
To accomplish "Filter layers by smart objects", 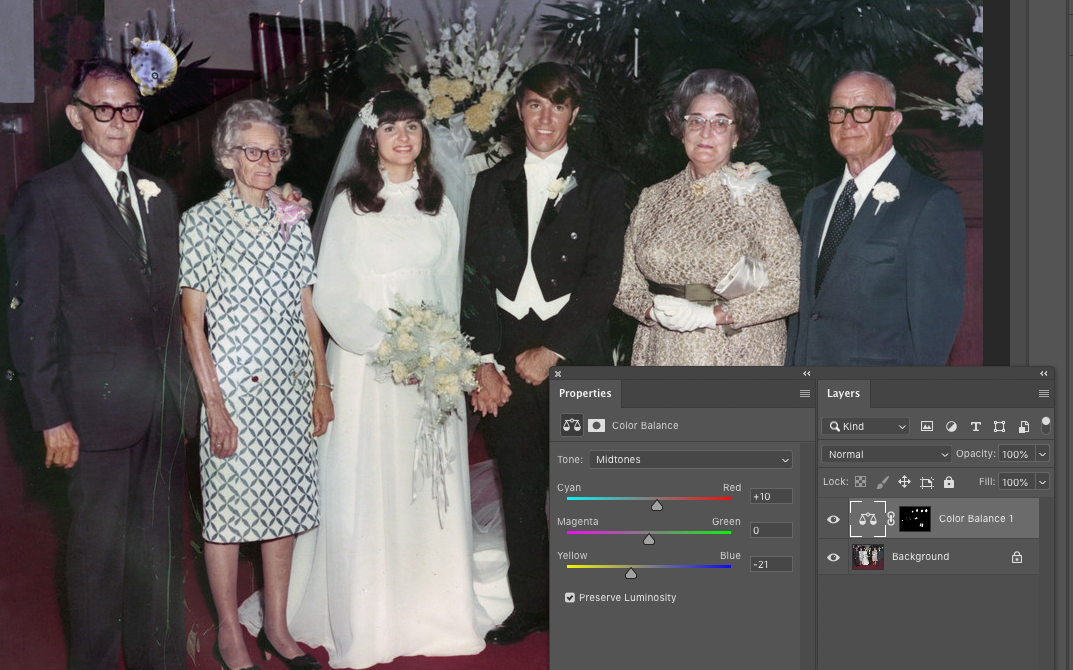I will (1024, 426).
